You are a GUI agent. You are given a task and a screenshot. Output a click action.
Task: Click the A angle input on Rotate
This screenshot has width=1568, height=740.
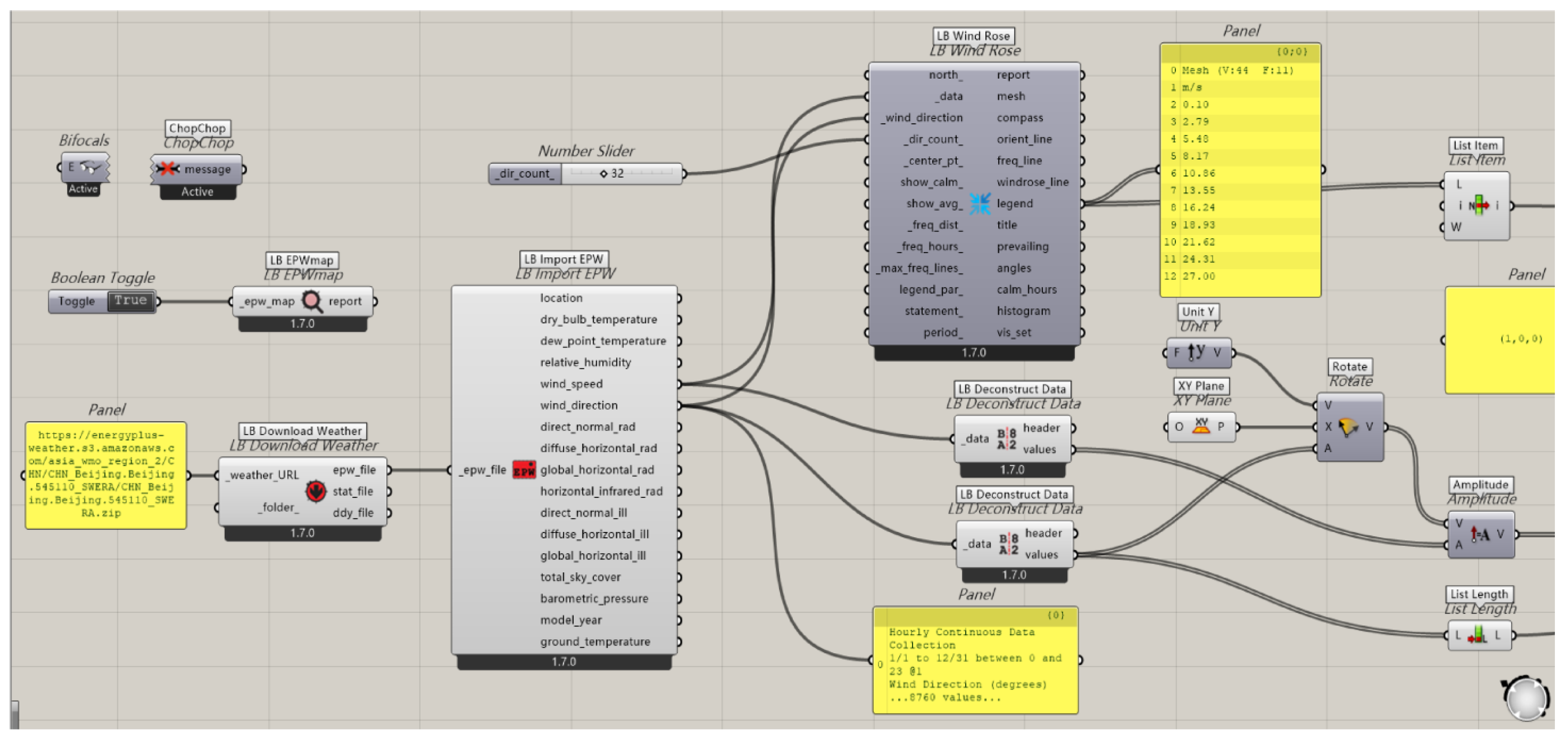point(1328,449)
